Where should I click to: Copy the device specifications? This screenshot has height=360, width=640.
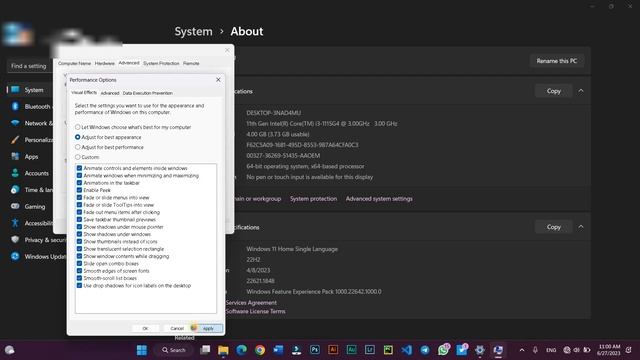[553, 91]
